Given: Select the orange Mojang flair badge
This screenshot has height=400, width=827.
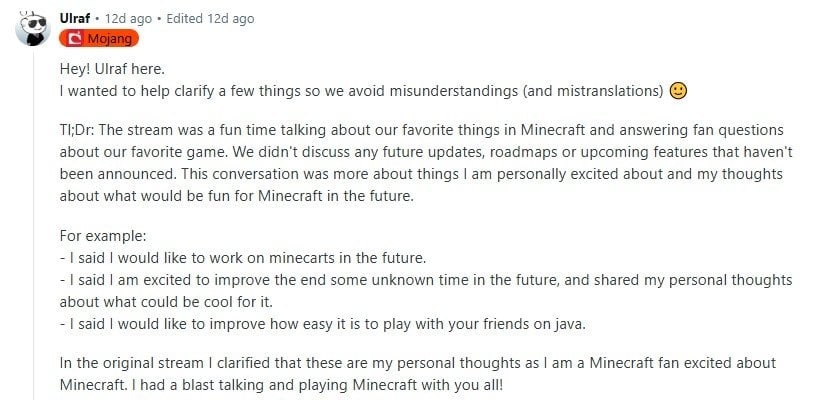Looking at the screenshot, I should point(99,39).
